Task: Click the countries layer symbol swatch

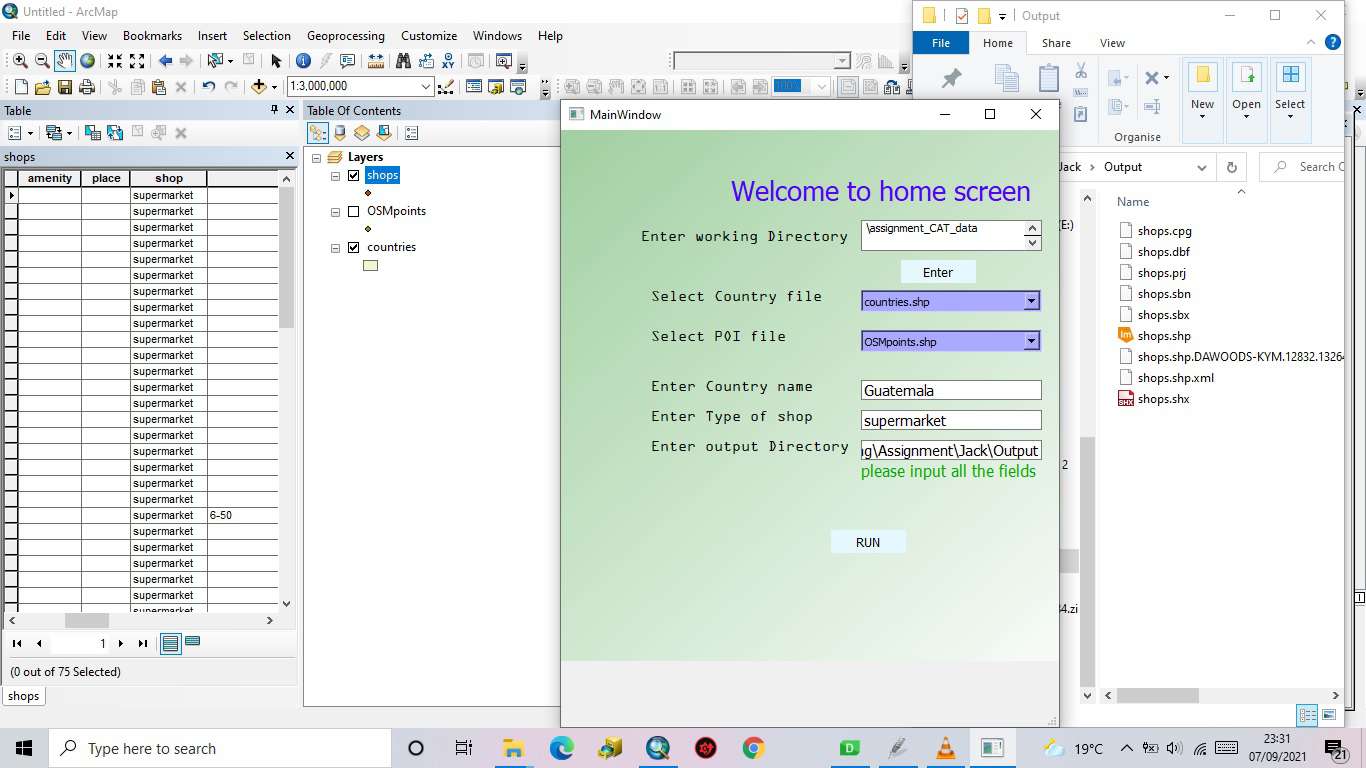Action: 370,265
